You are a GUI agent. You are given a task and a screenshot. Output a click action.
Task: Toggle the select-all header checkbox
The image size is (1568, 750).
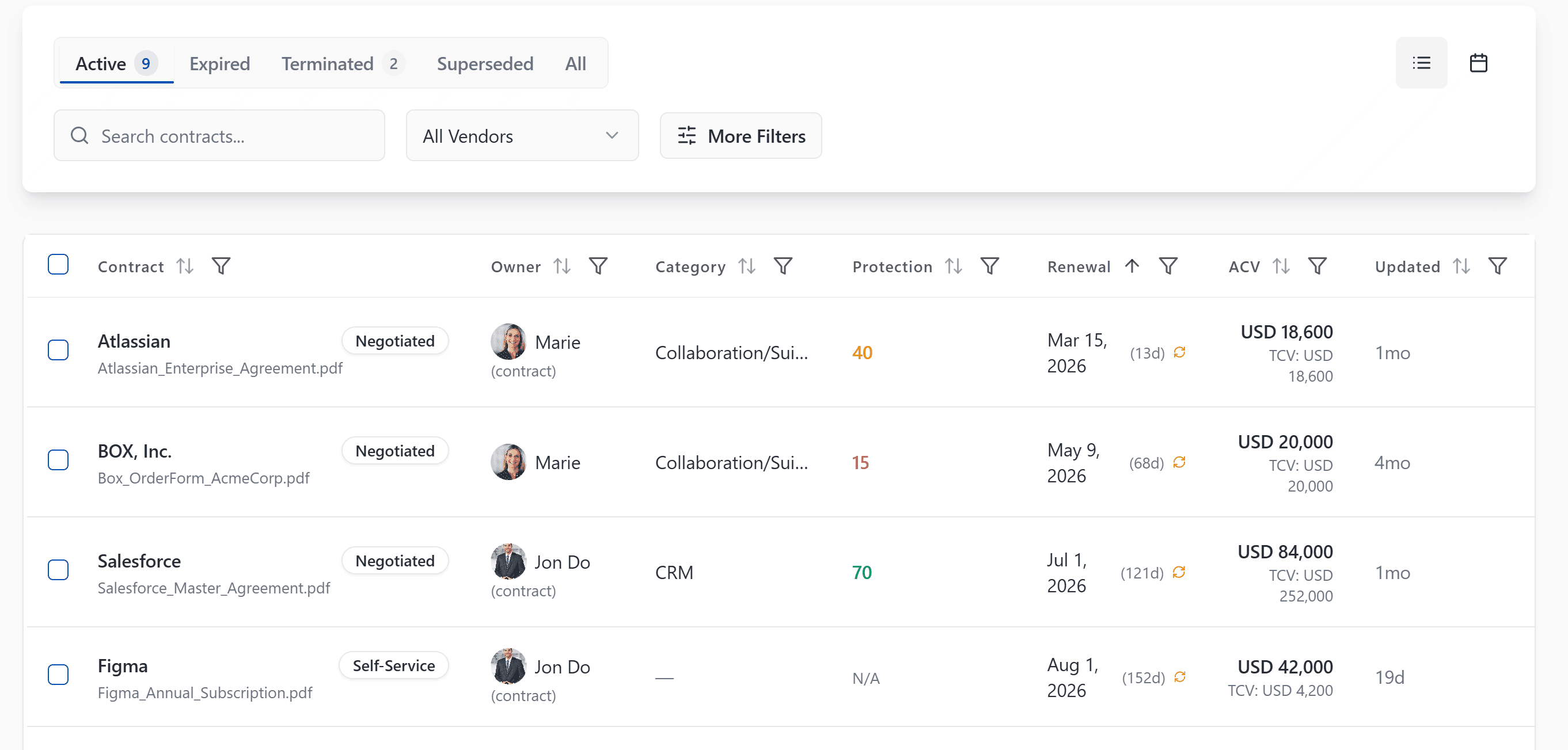click(x=58, y=265)
